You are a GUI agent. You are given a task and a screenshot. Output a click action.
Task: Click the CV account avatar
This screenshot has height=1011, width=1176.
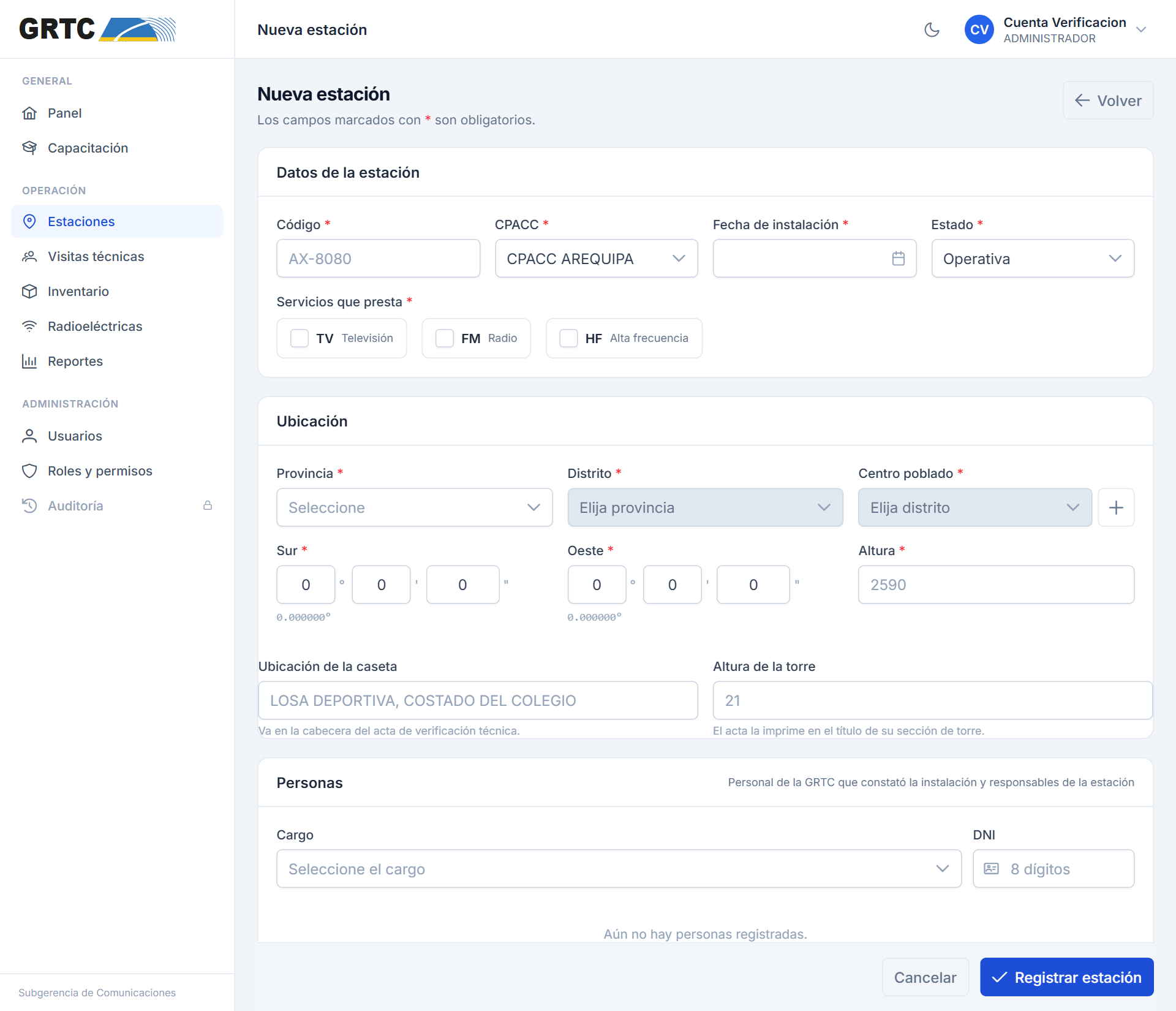pyautogui.click(x=979, y=29)
